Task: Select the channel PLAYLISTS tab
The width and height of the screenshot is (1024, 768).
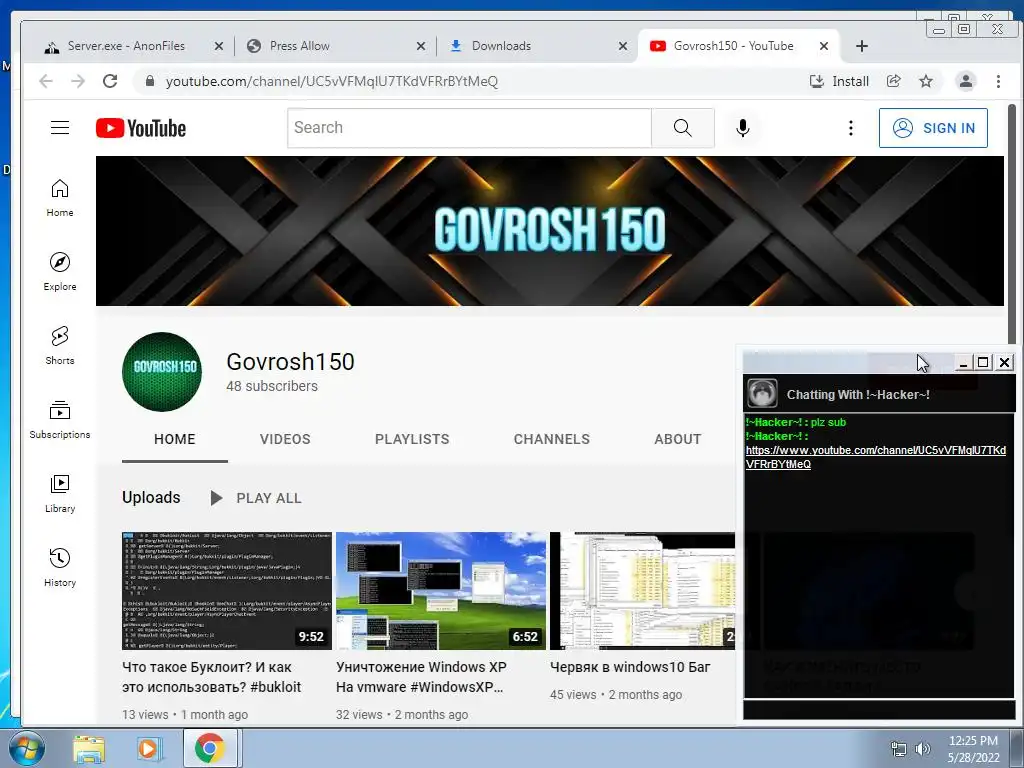Action: (412, 440)
